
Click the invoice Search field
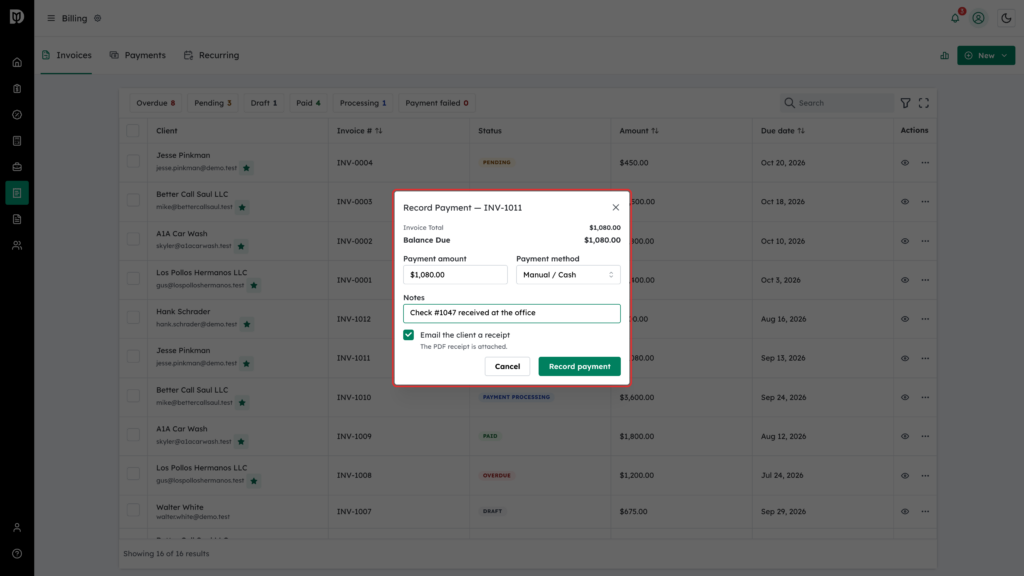(837, 103)
